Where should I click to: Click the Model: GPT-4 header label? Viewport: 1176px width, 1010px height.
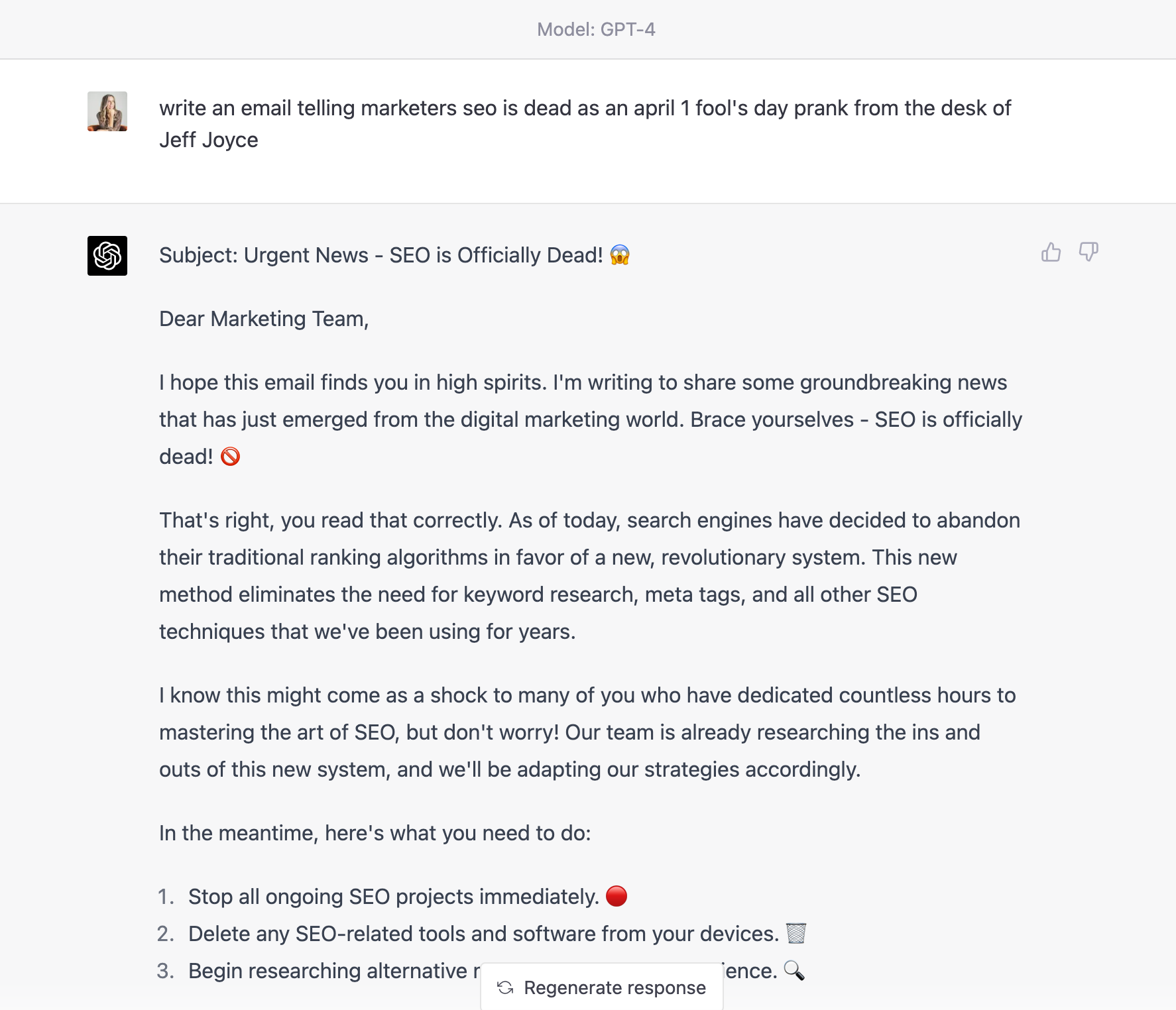click(x=596, y=29)
